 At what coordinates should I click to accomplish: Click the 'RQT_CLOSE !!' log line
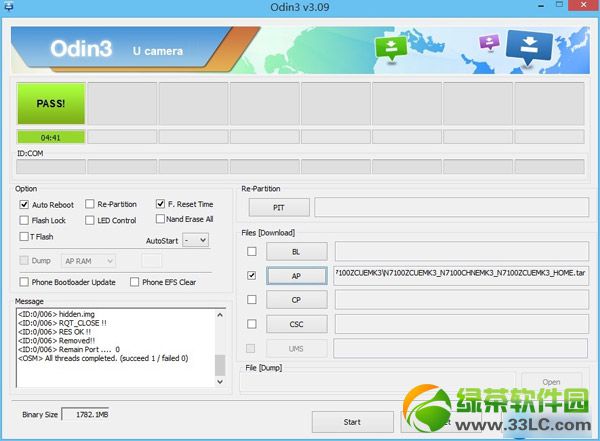click(x=62, y=323)
